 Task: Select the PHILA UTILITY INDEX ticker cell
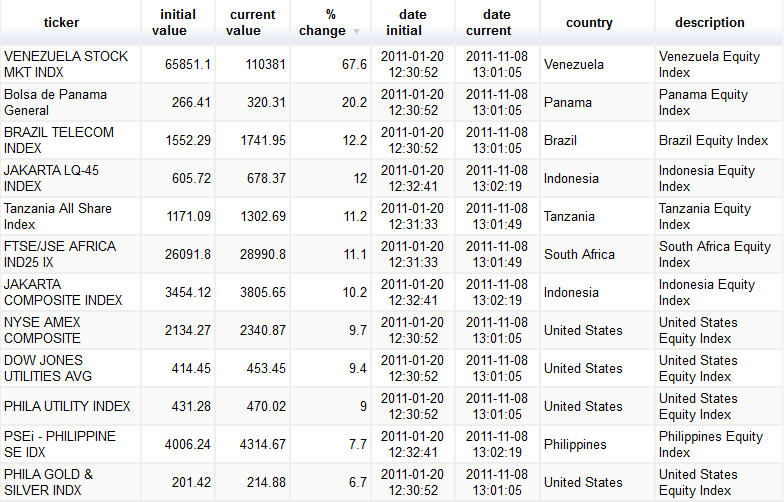click(70, 406)
